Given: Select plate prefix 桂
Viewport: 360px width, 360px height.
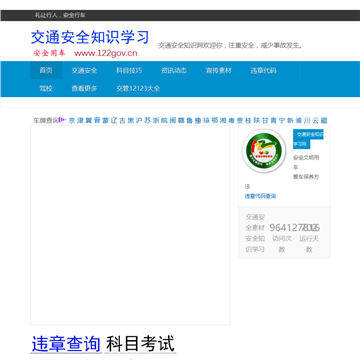Looking at the screenshot, I should coord(248,120).
